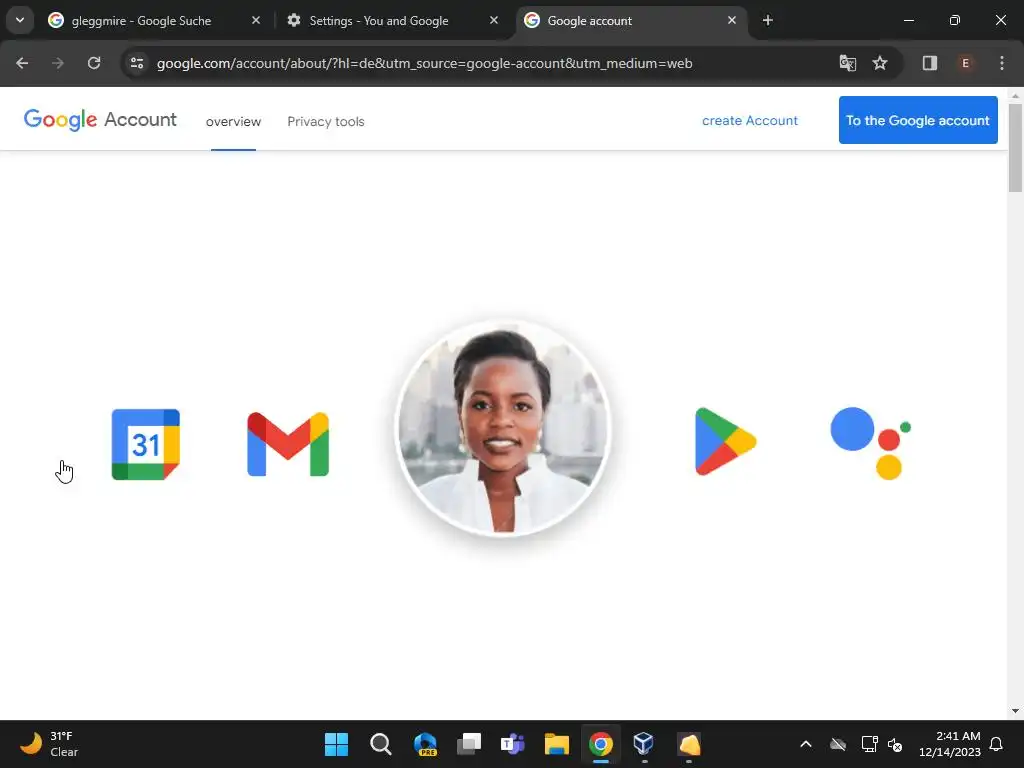Click the OneDrive cloud tray icon

[838, 744]
